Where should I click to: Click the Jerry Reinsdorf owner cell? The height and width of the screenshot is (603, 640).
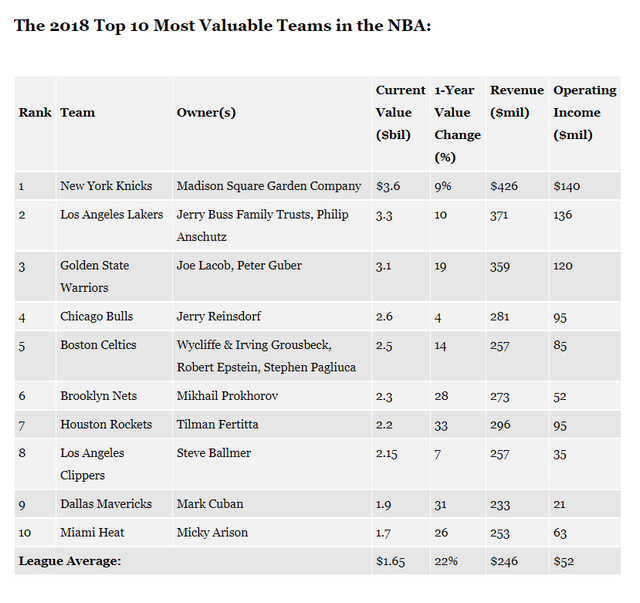pyautogui.click(x=218, y=316)
